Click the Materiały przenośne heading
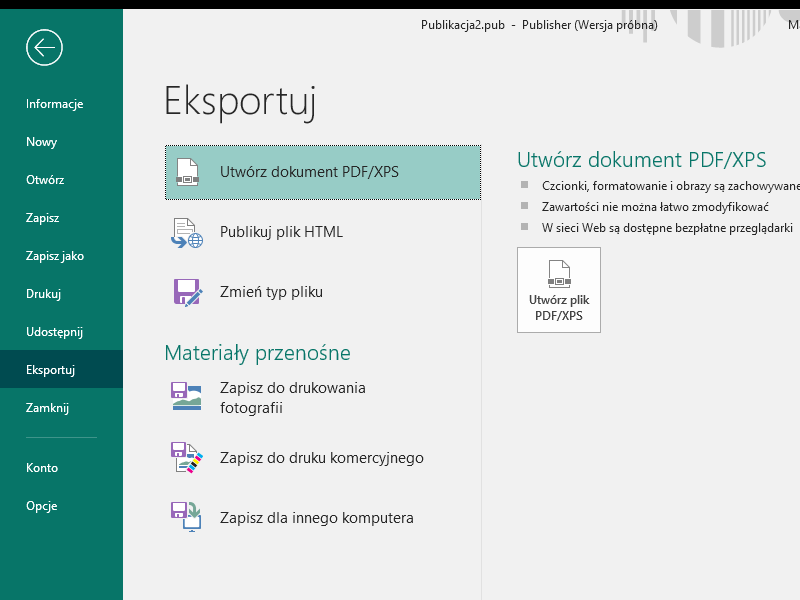This screenshot has height=600, width=800. point(258,353)
